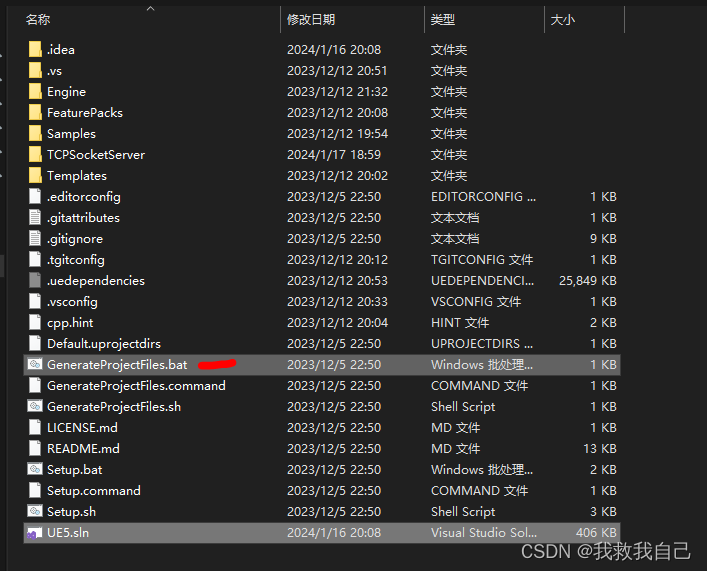The image size is (707, 571).
Task: Select the Templates folder name
Action: tap(77, 176)
